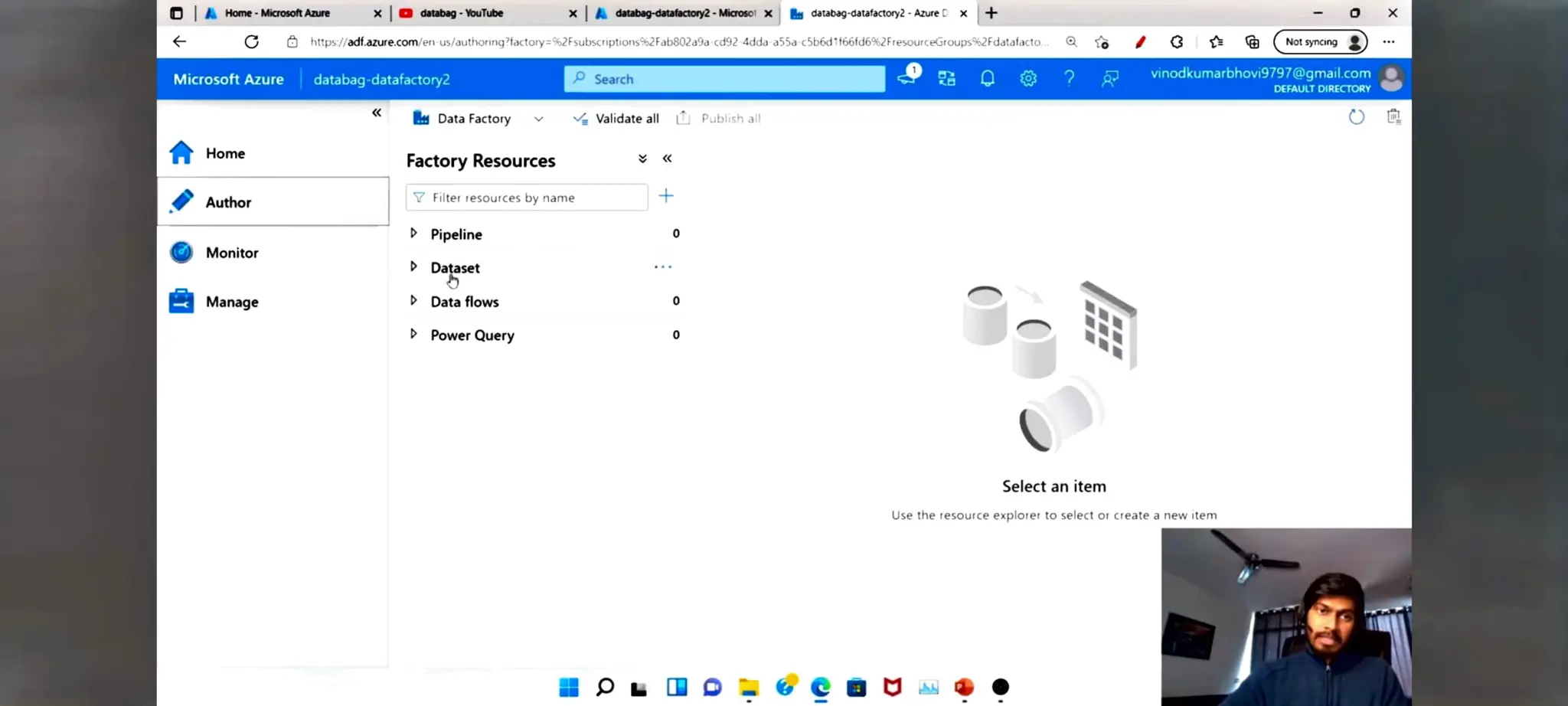Open browser favorites list
This screenshot has height=706, width=1568.
[x=1216, y=42]
